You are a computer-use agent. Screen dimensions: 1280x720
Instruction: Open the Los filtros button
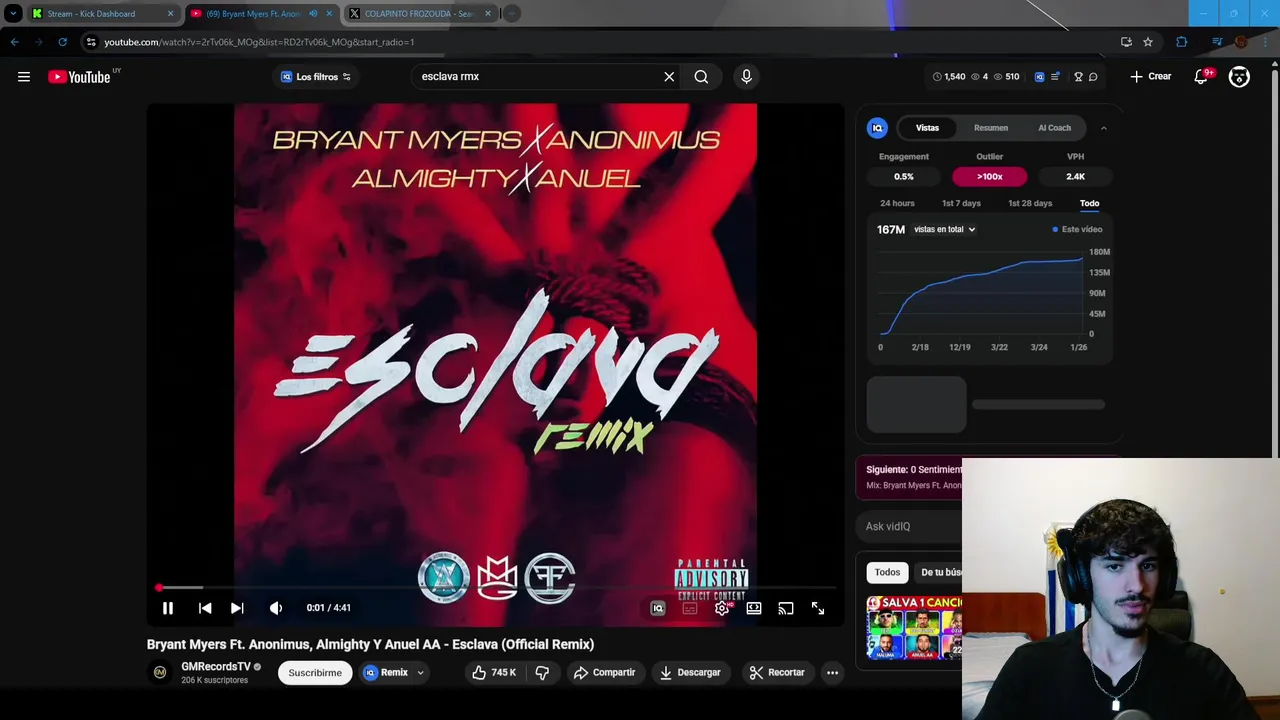[x=316, y=77]
